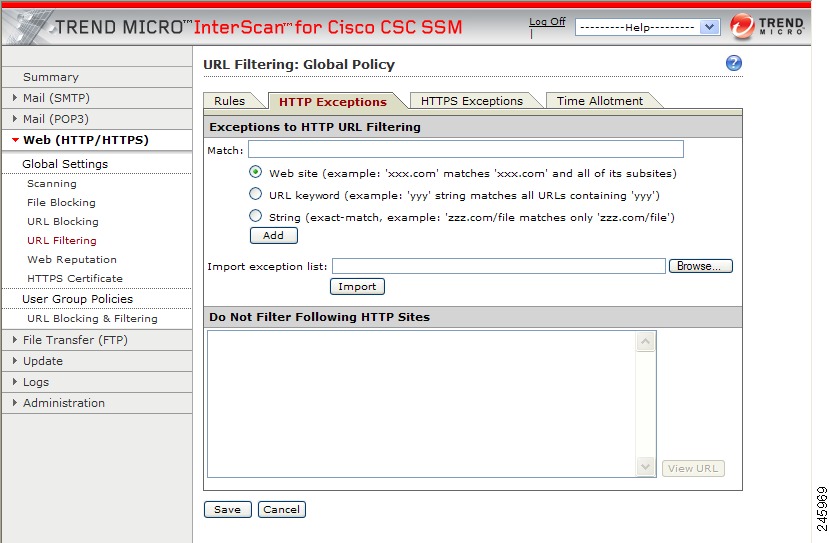
Task: Click the View URL button
Action: tap(693, 468)
